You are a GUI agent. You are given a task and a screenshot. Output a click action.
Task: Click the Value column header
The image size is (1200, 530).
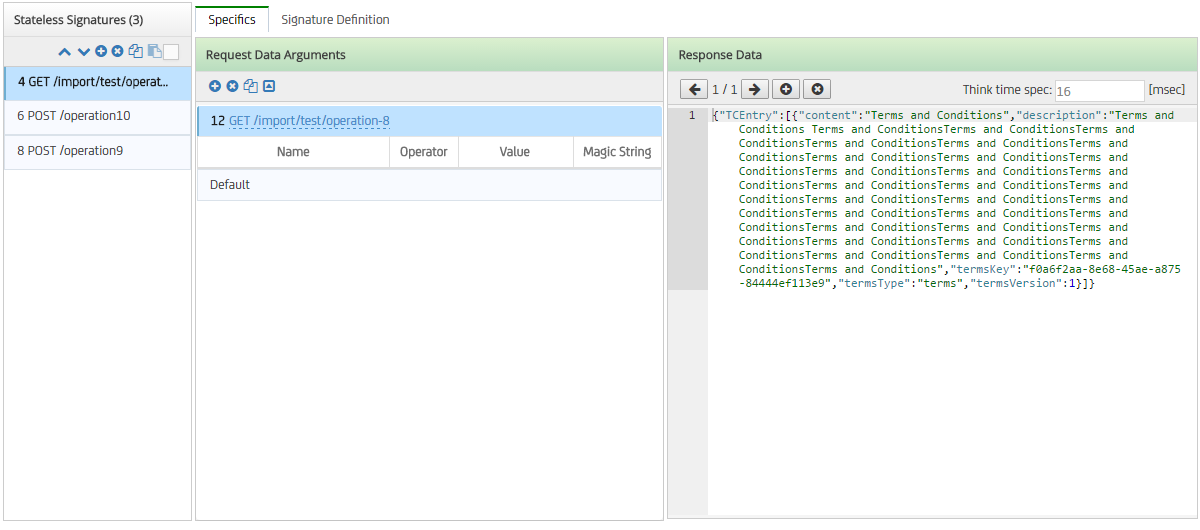[515, 152]
